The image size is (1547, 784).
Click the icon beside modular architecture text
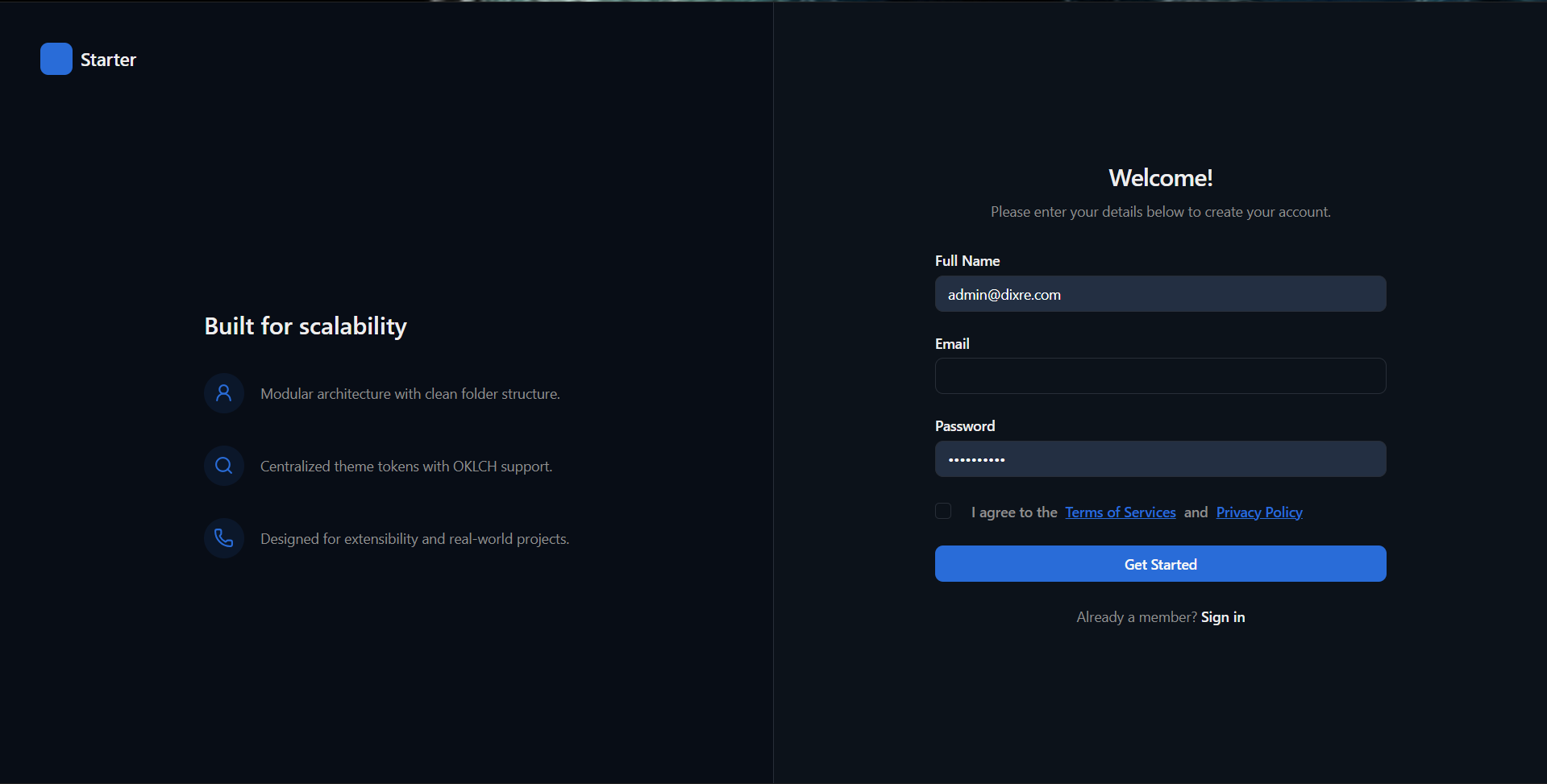223,393
